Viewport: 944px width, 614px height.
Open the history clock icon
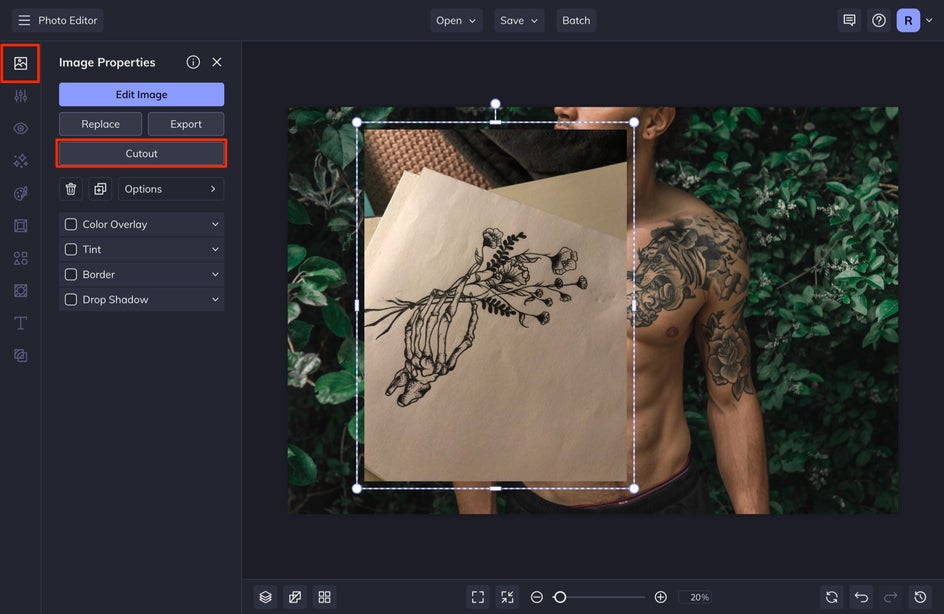click(921, 597)
